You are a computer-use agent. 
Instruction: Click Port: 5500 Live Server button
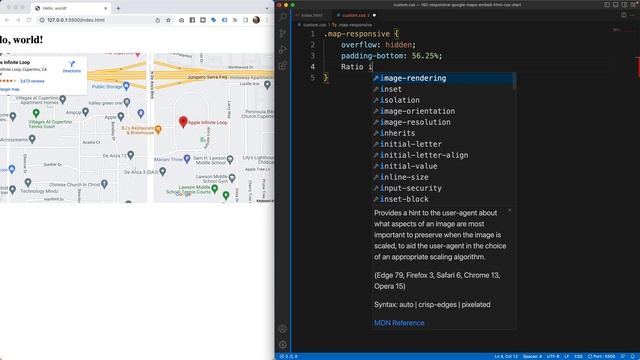(601, 356)
